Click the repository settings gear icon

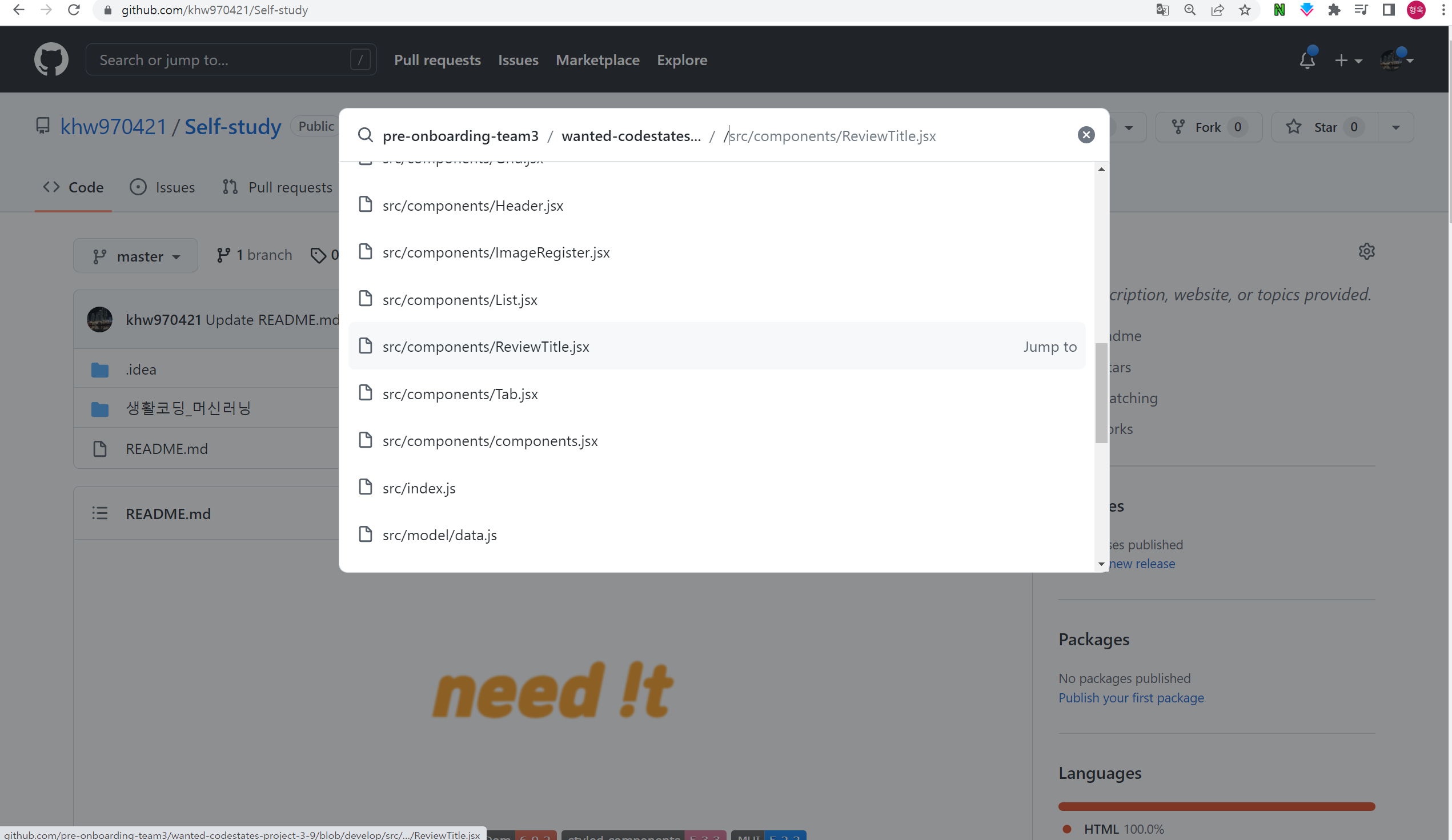click(1366, 251)
